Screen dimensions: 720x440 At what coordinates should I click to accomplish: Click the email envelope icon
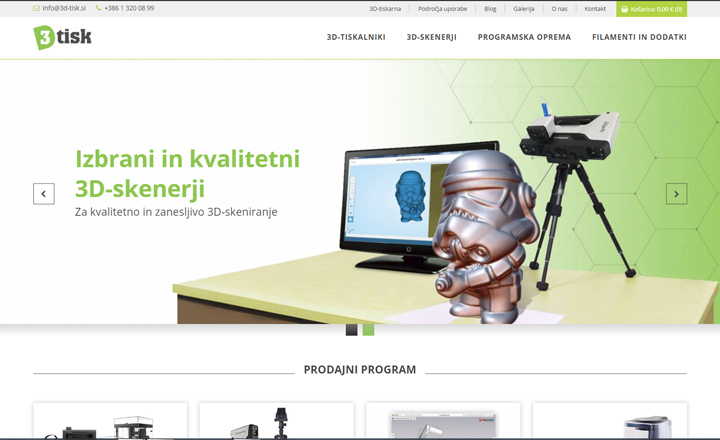point(36,8)
